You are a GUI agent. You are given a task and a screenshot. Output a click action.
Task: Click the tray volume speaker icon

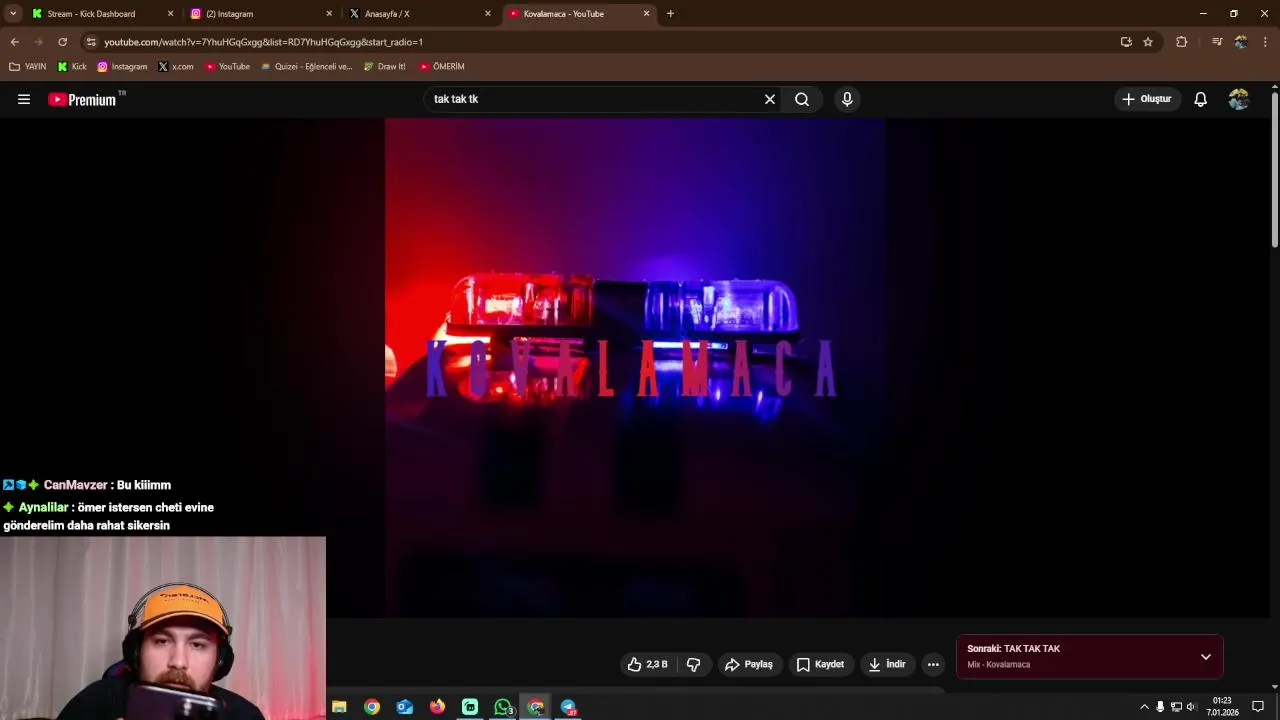click(1191, 707)
